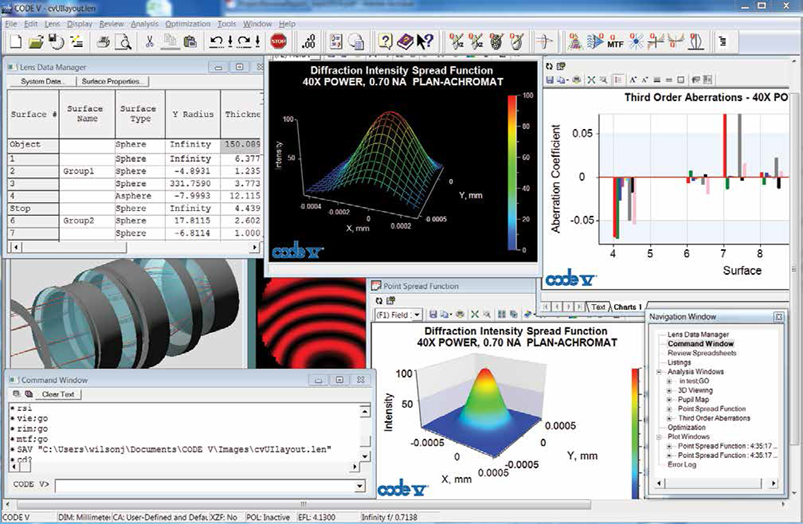The width and height of the screenshot is (803, 524).
Task: Click the Command Window vertical scrollbar up arrow
Action: pyautogui.click(x=365, y=411)
